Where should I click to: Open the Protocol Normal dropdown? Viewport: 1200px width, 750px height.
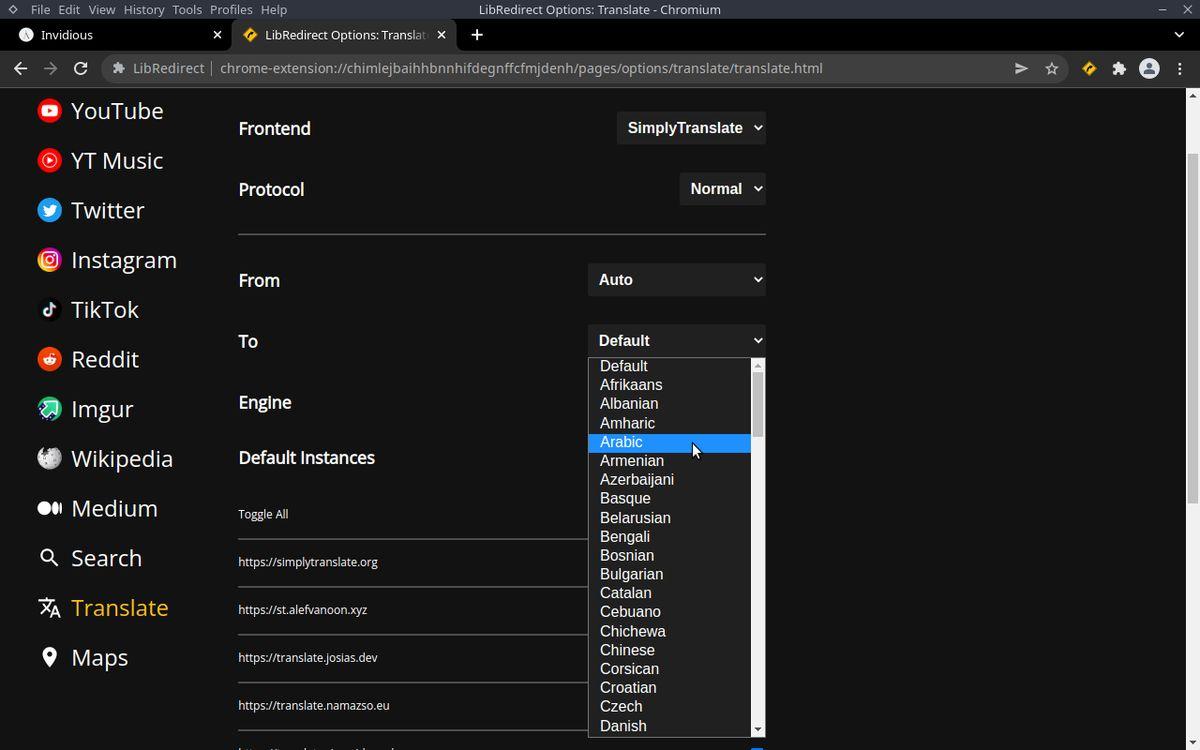click(722, 189)
